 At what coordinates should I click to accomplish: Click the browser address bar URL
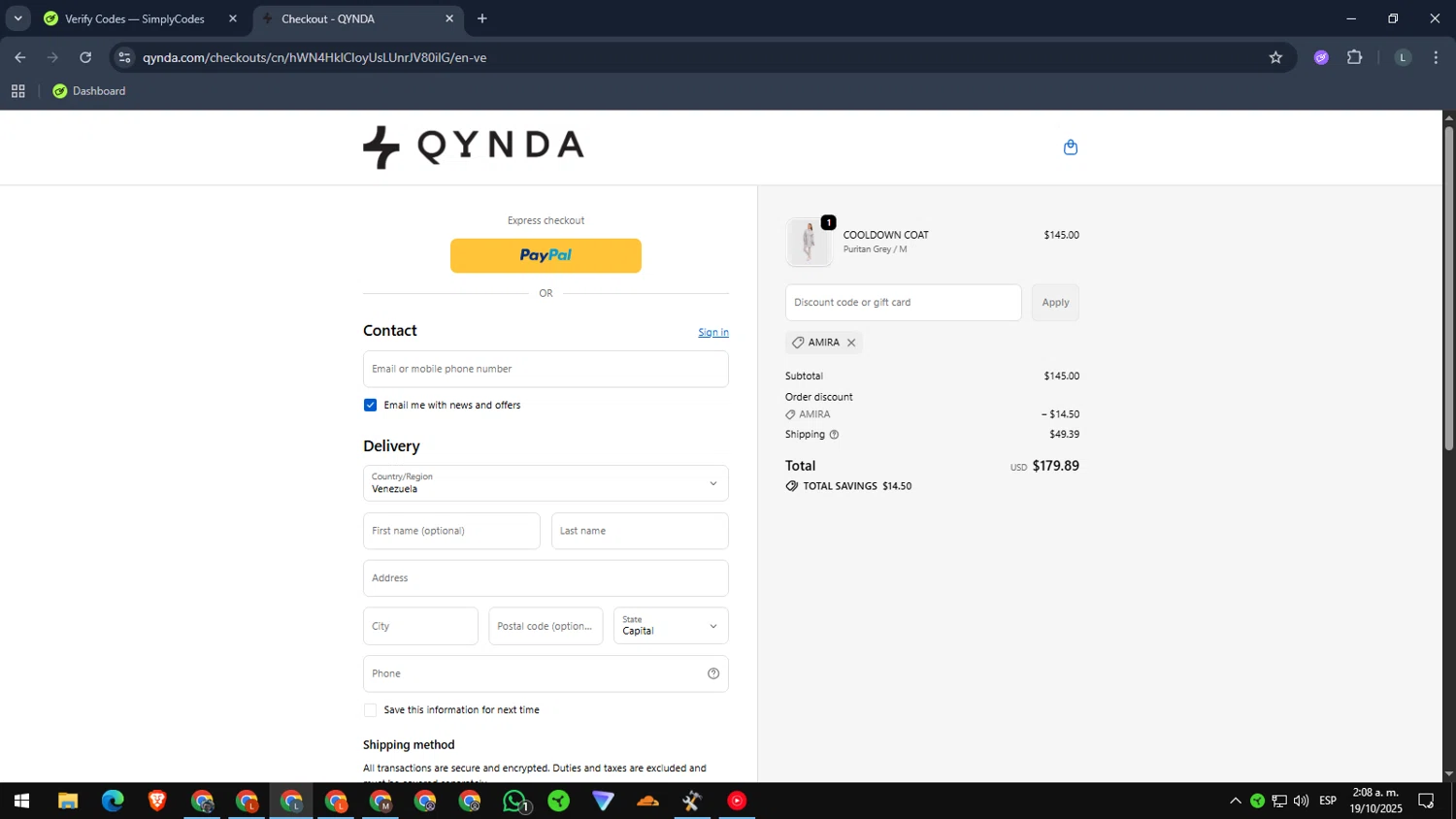(314, 57)
